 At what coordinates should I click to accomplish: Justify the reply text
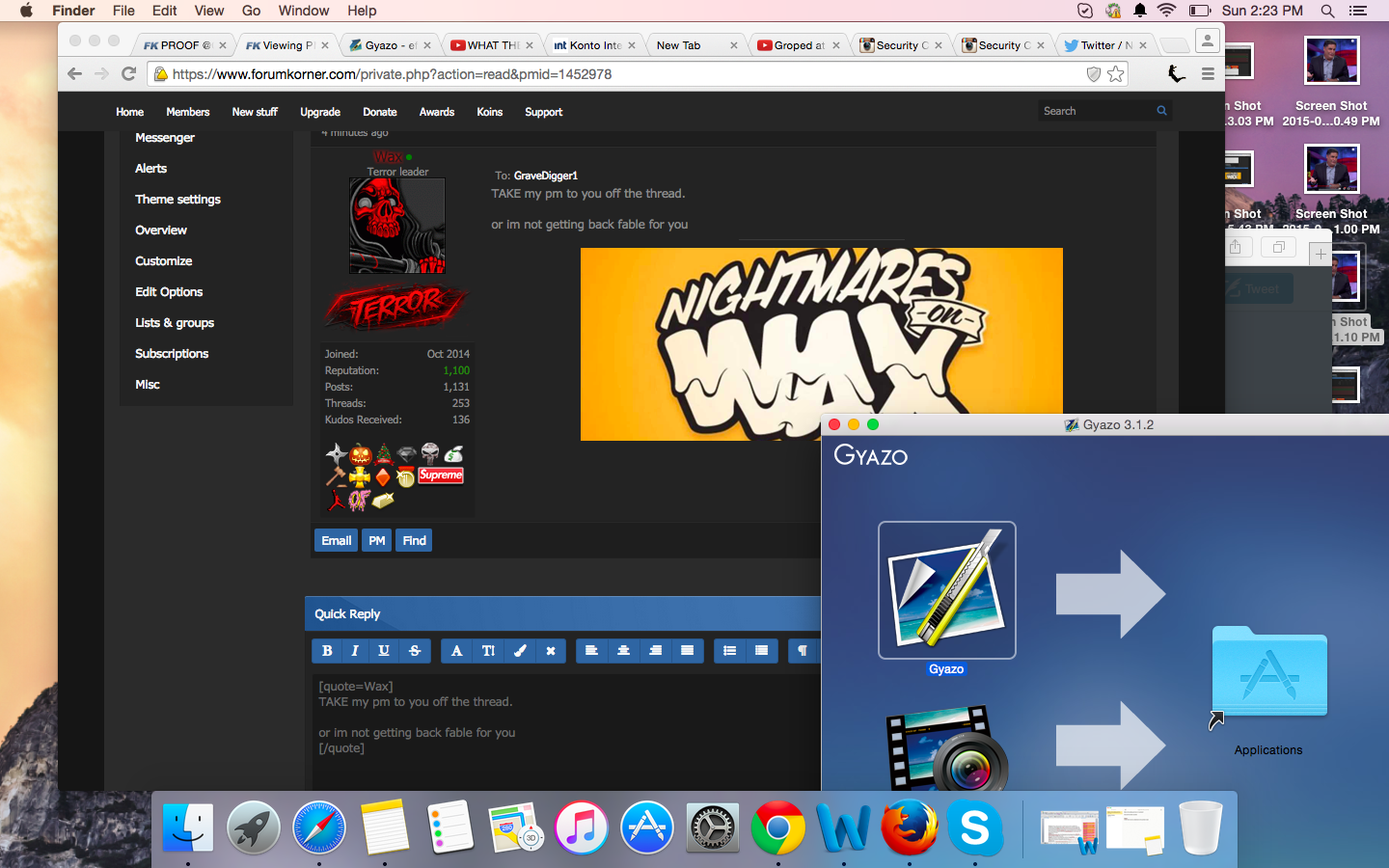(x=687, y=651)
